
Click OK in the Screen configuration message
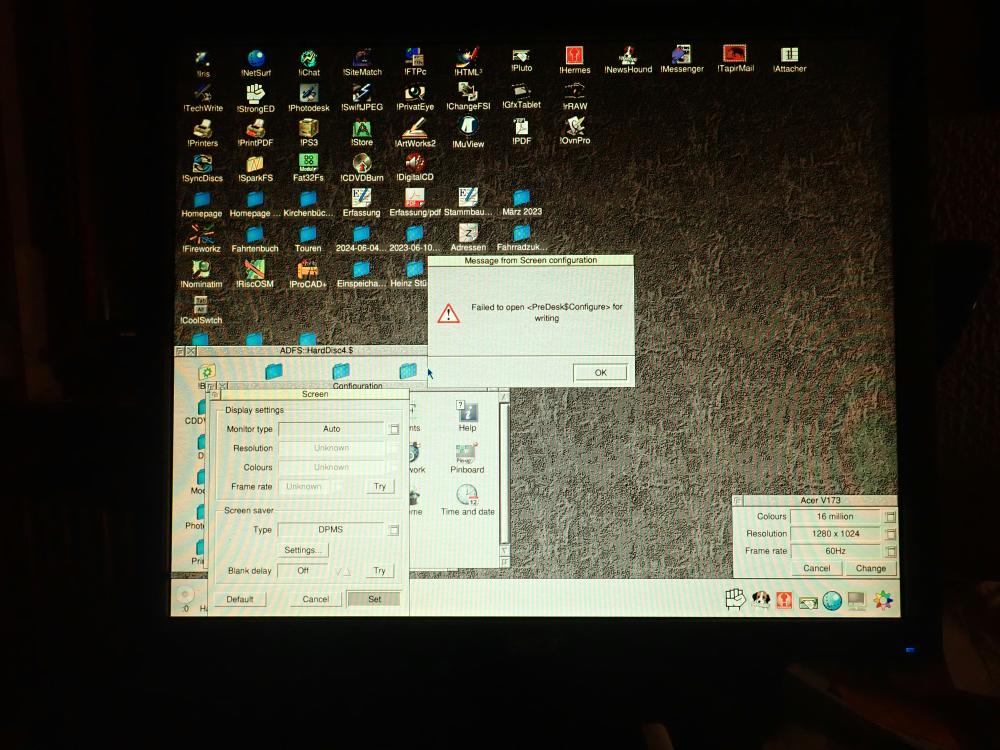[600, 372]
